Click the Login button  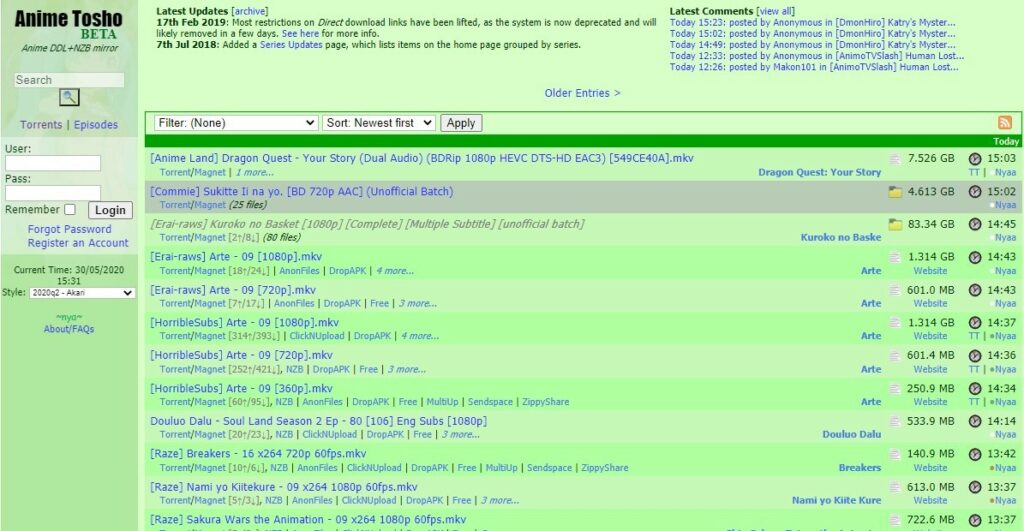click(x=110, y=210)
